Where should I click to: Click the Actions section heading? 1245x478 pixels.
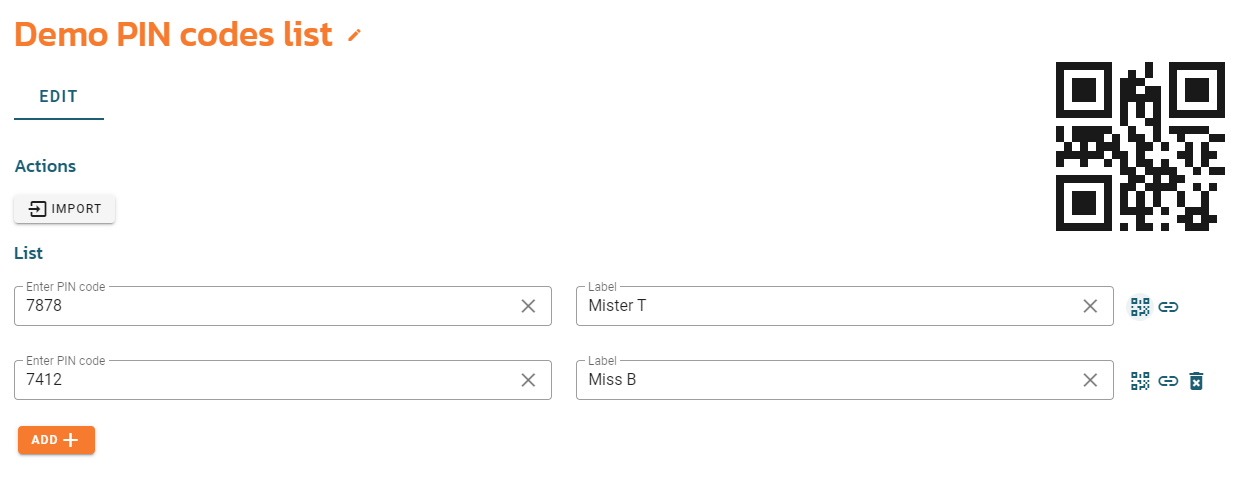coord(45,166)
